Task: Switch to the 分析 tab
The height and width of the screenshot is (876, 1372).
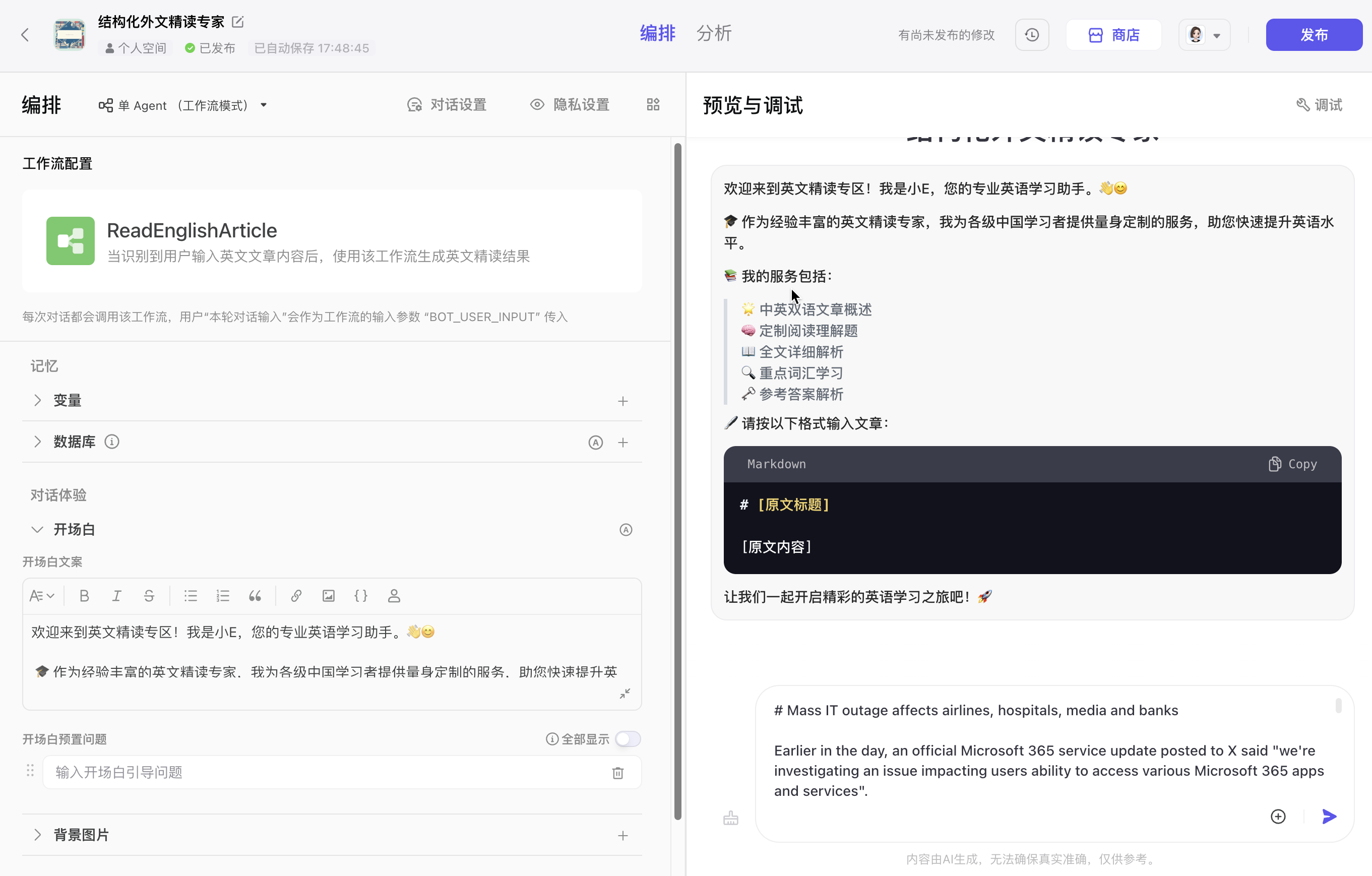Action: pos(713,34)
